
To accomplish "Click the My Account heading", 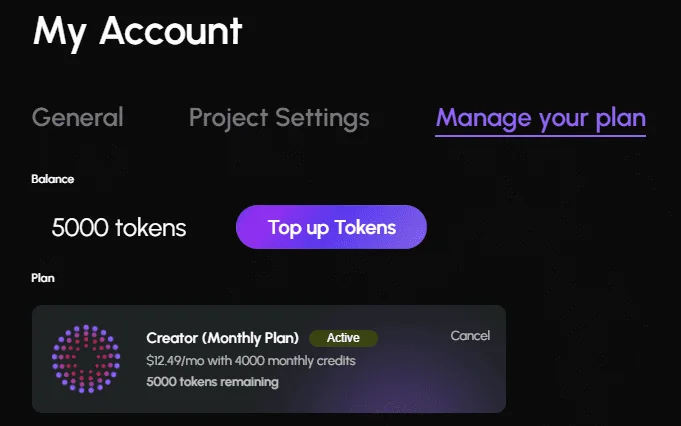I will coord(137,32).
